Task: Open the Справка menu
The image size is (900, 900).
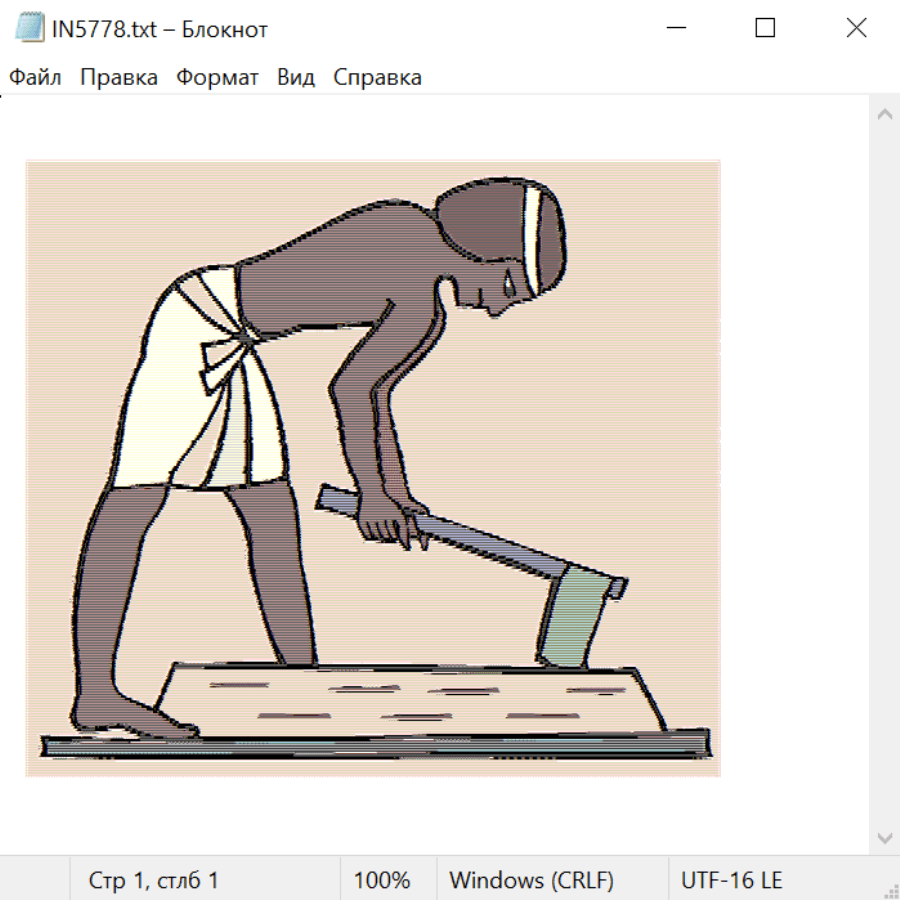Action: [x=377, y=78]
